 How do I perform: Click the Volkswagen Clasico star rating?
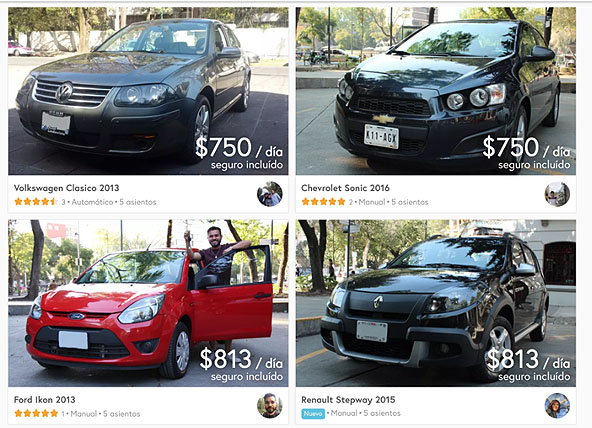pyautogui.click(x=36, y=202)
